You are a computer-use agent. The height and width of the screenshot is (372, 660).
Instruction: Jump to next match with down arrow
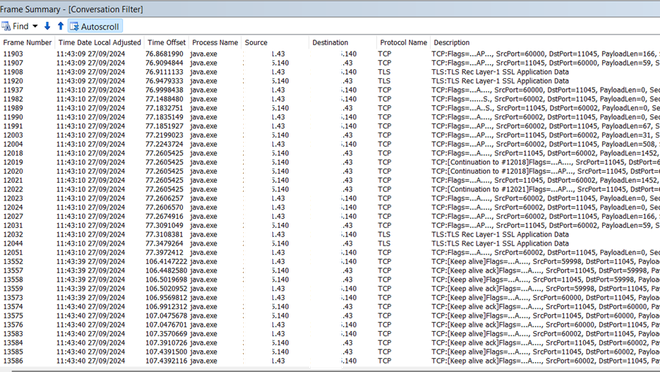47,26
